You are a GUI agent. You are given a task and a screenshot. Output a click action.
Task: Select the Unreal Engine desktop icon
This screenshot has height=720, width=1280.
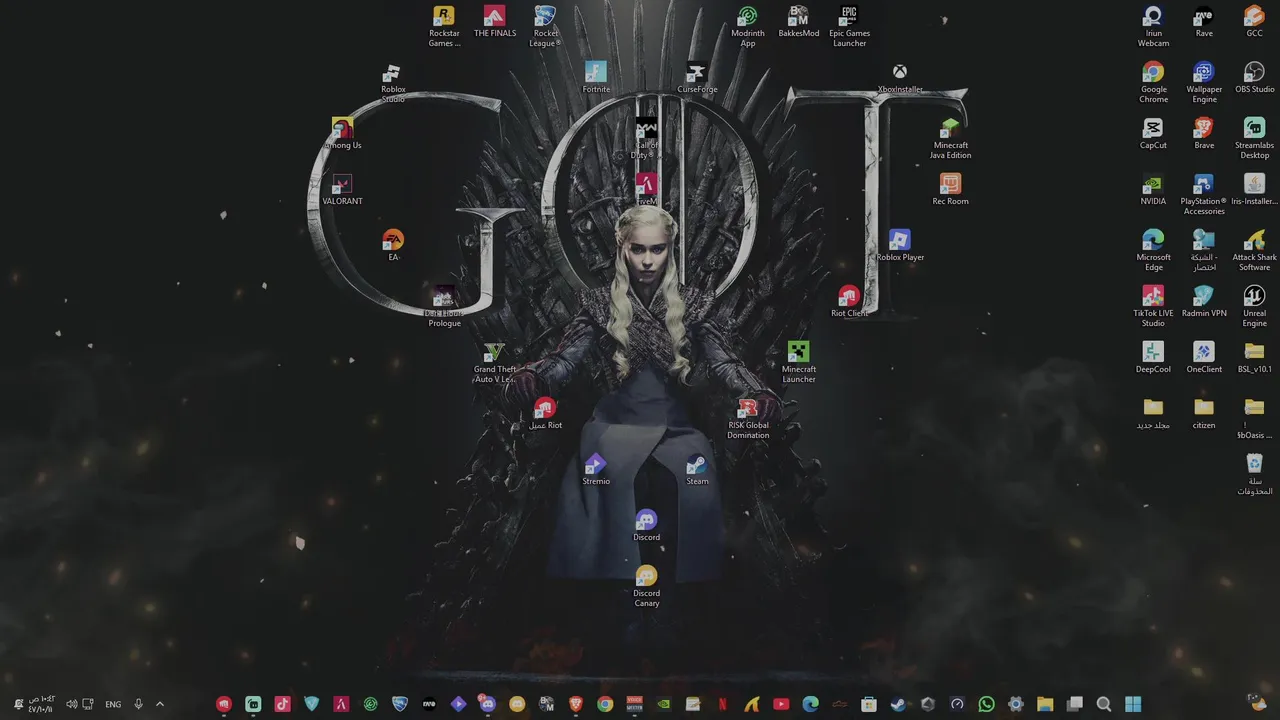point(1254,306)
